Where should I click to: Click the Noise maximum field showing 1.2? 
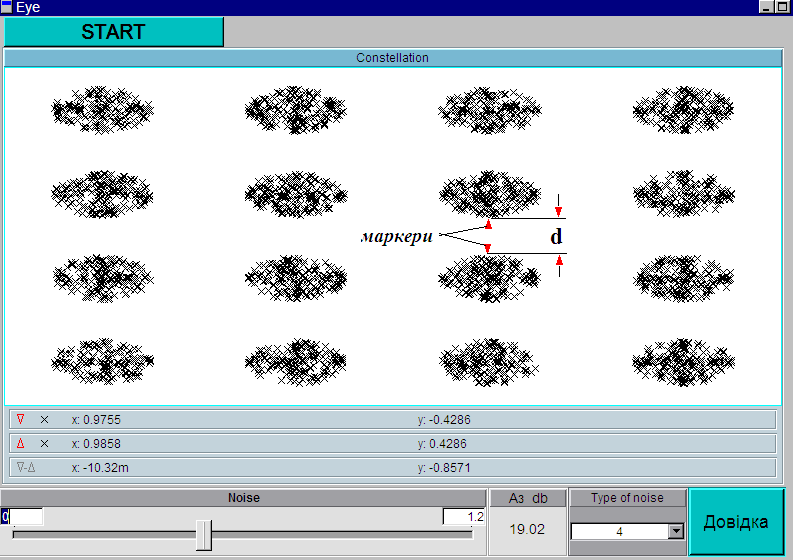(464, 516)
